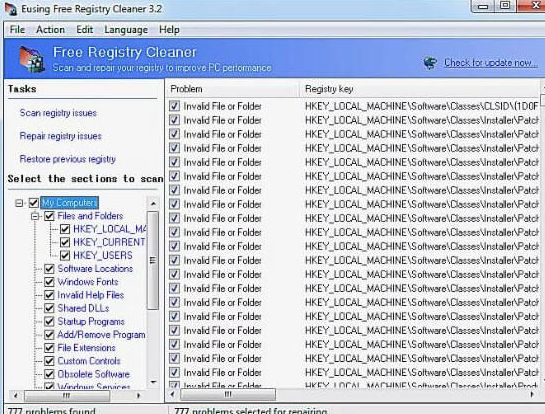Image resolution: width=545 pixels, height=414 pixels.
Task: Uncheck Startup Programs checkbox
Action: [x=49, y=322]
